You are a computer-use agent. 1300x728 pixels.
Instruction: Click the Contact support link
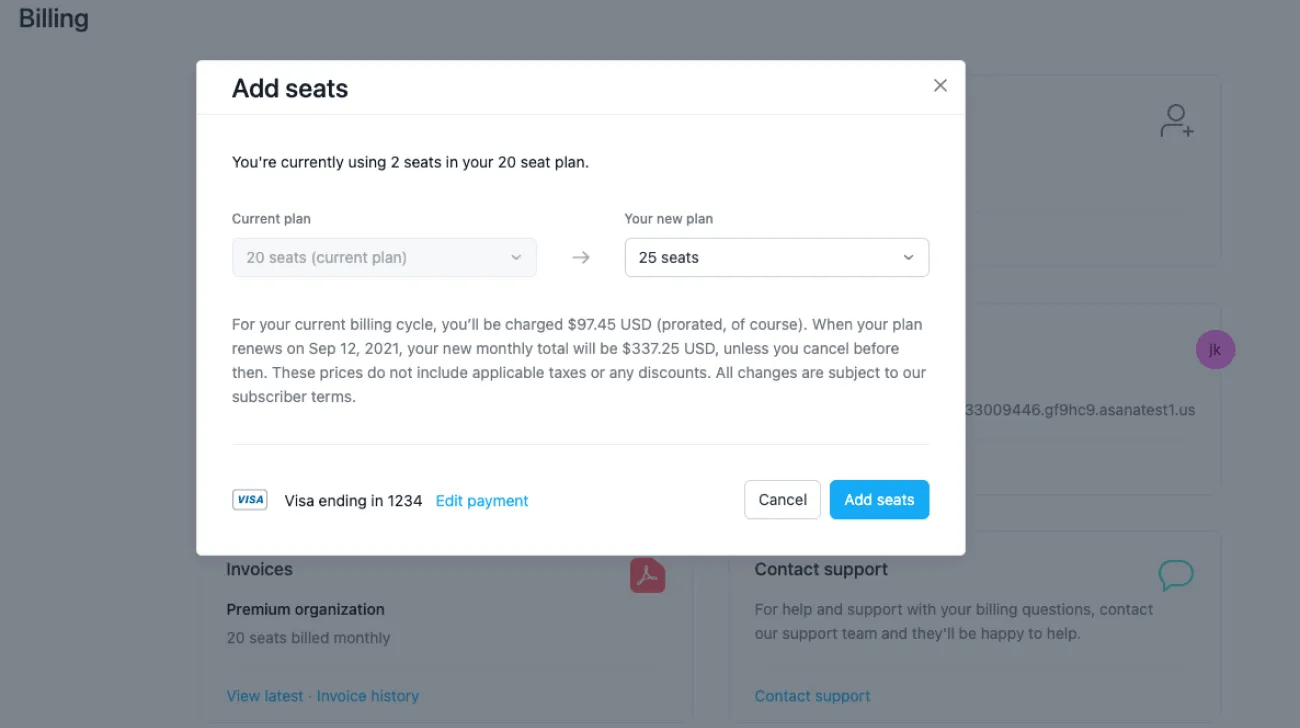(812, 696)
